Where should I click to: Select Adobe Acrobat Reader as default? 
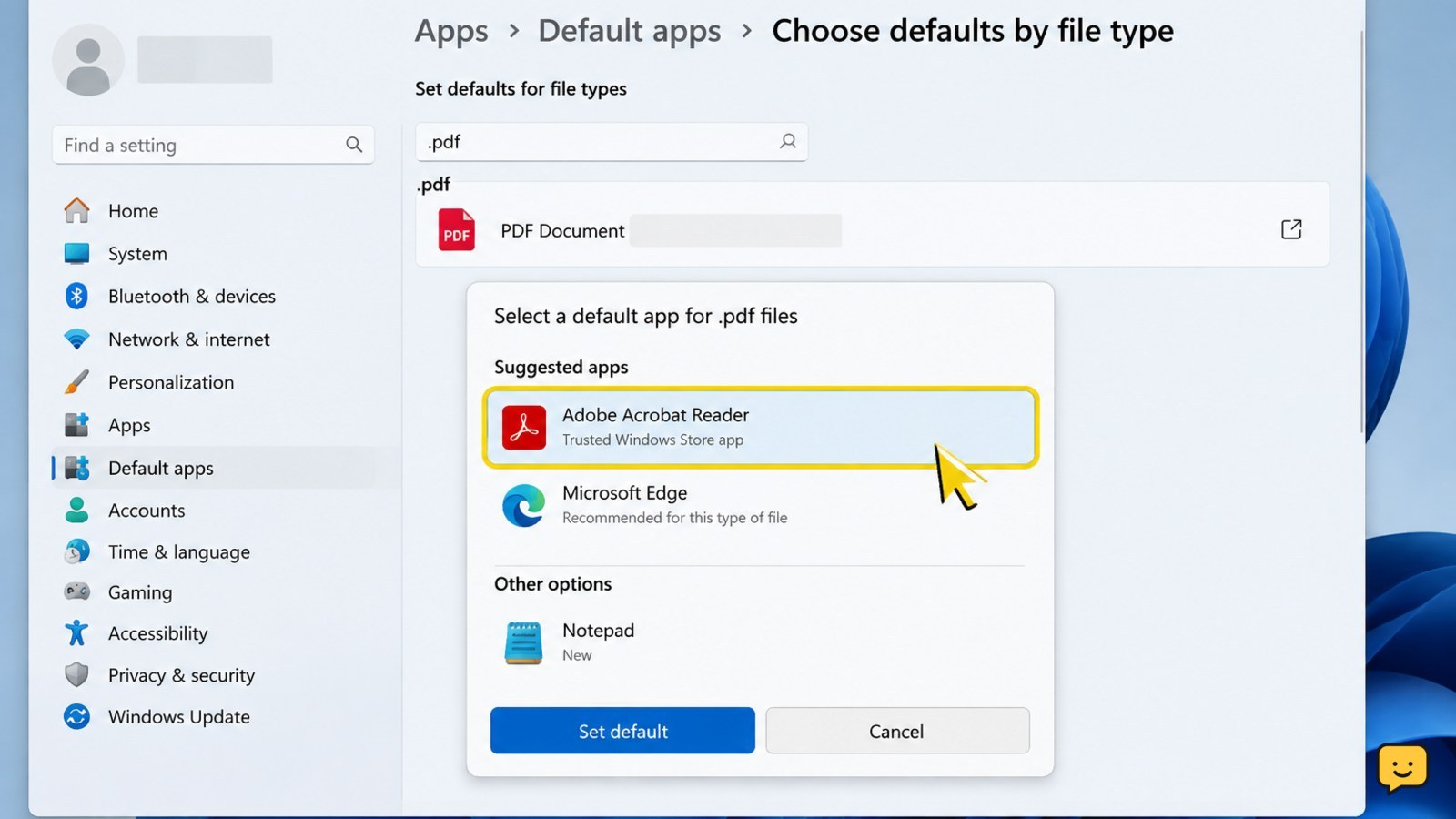click(760, 428)
